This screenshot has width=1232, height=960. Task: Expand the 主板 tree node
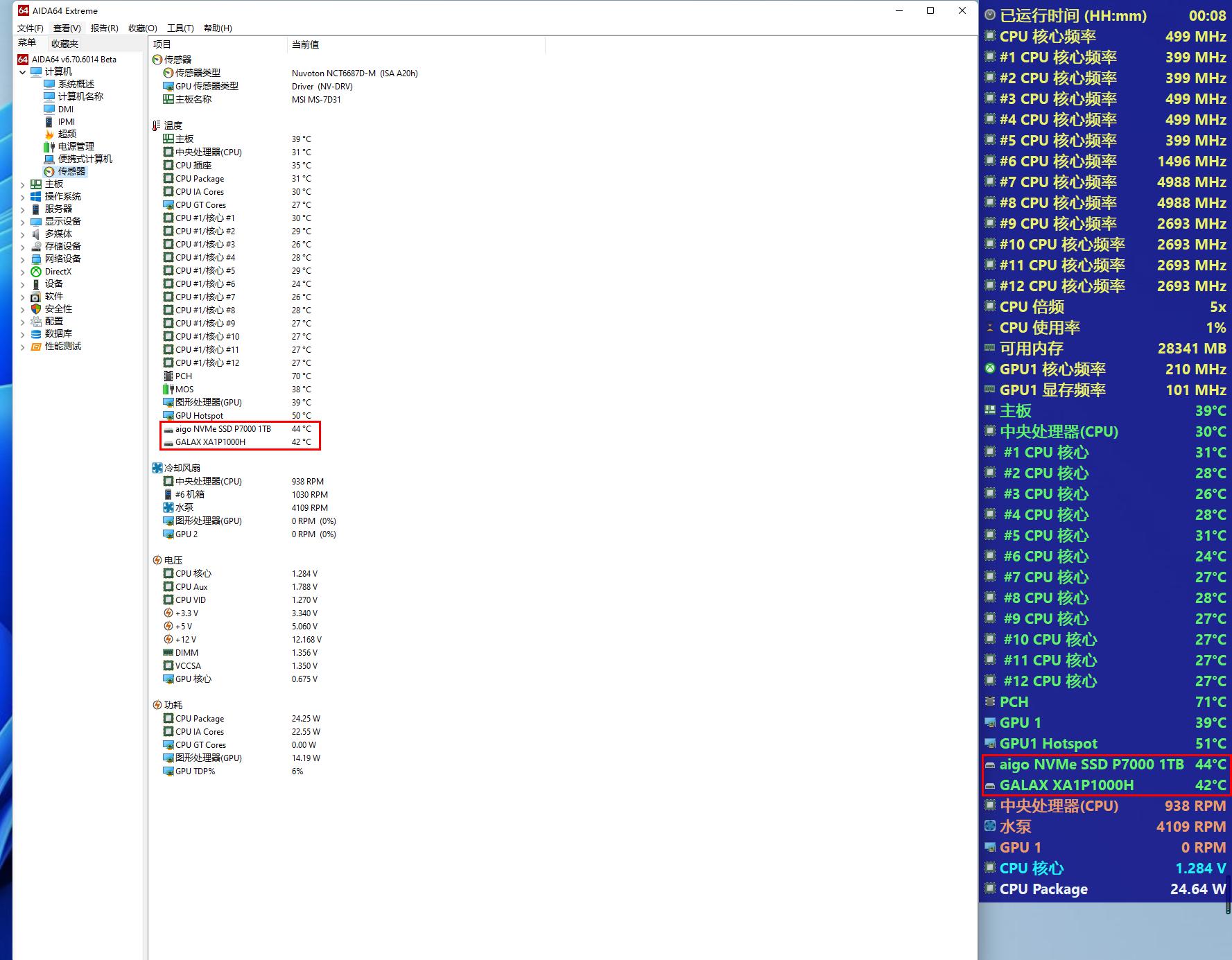click(x=22, y=184)
